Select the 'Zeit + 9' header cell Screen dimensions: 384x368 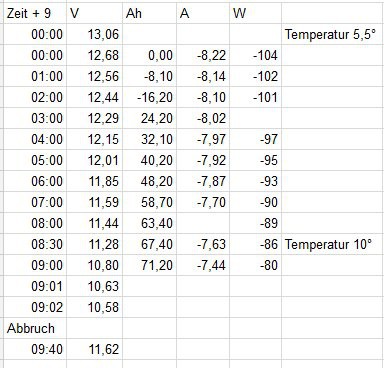click(35, 13)
